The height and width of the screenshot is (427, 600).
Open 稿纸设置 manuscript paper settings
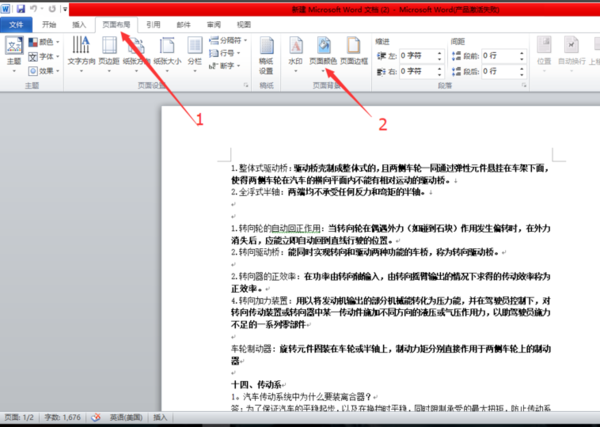click(266, 55)
